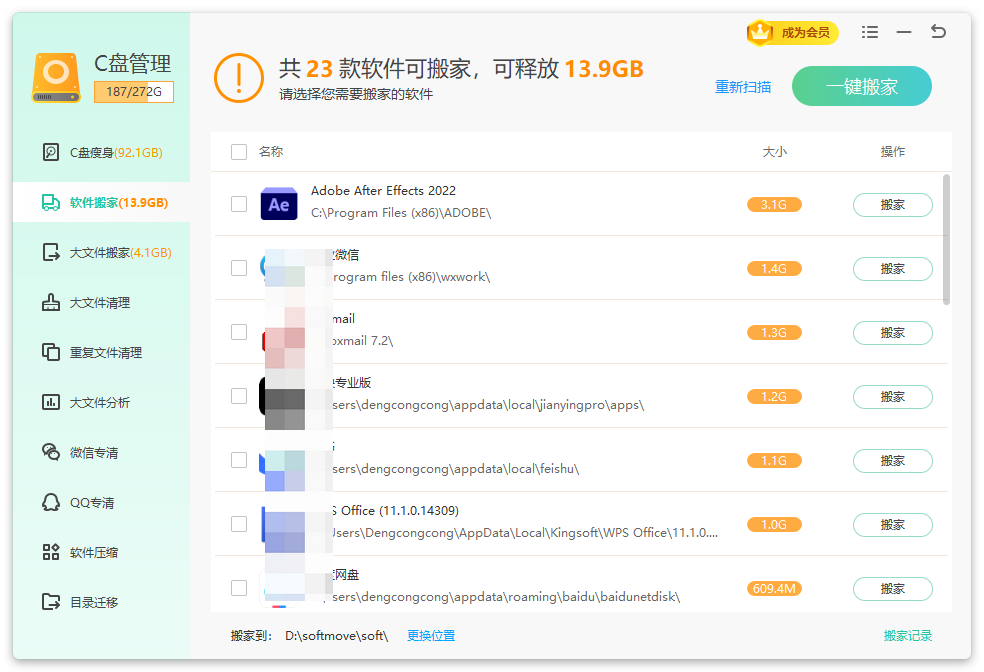
Task: Check the Foxmail 1.3G row checkbox
Action: [238, 332]
